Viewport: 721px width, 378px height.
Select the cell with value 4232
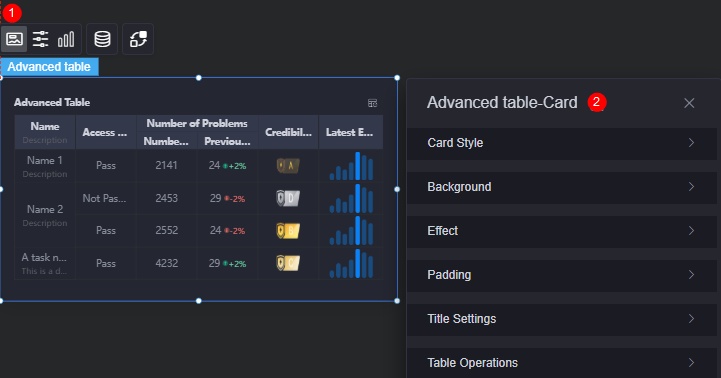[166, 263]
